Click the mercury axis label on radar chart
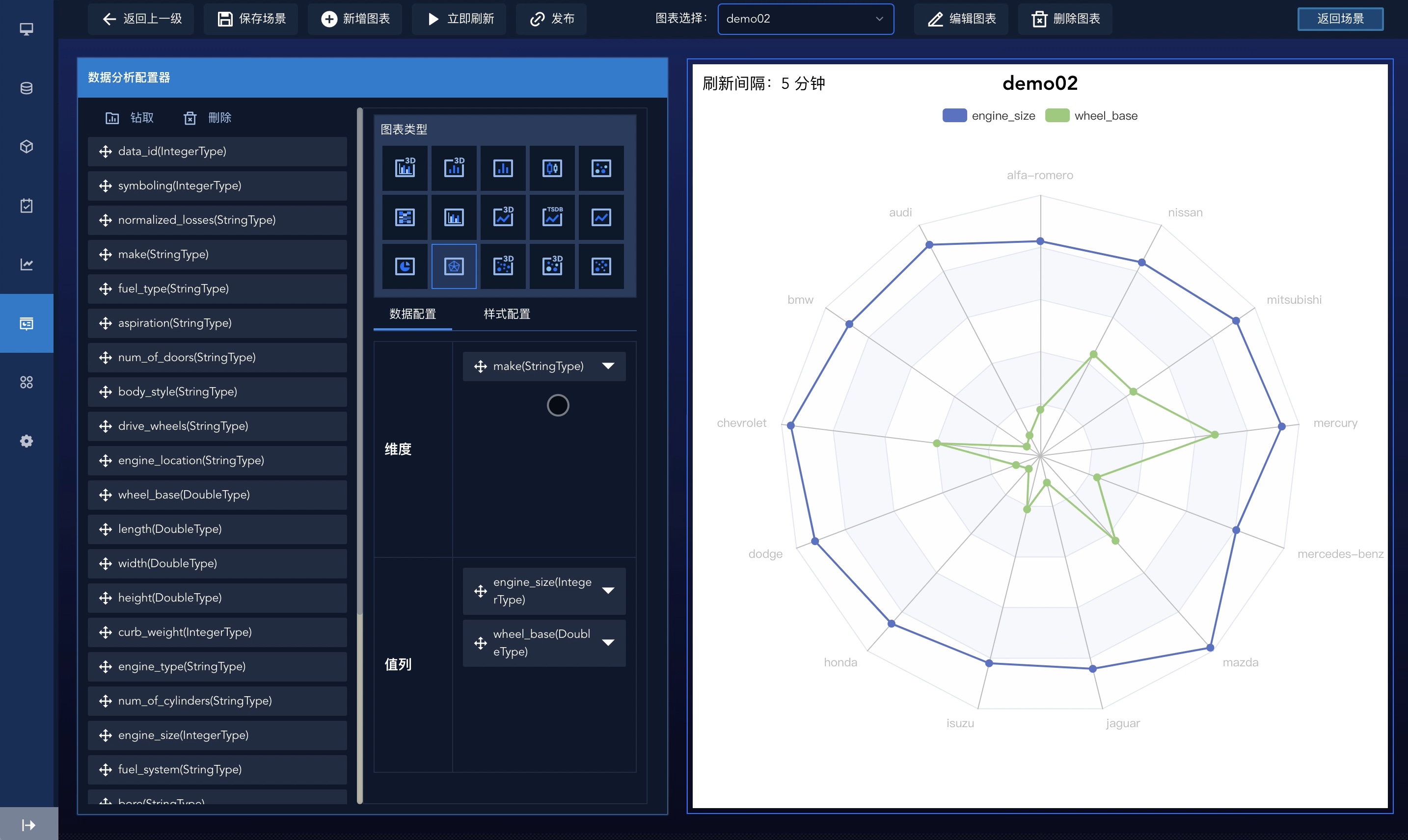1408x840 pixels. [x=1335, y=423]
